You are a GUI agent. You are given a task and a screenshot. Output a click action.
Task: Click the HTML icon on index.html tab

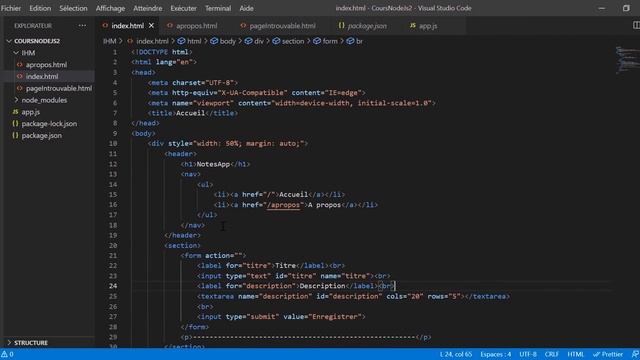(105, 25)
